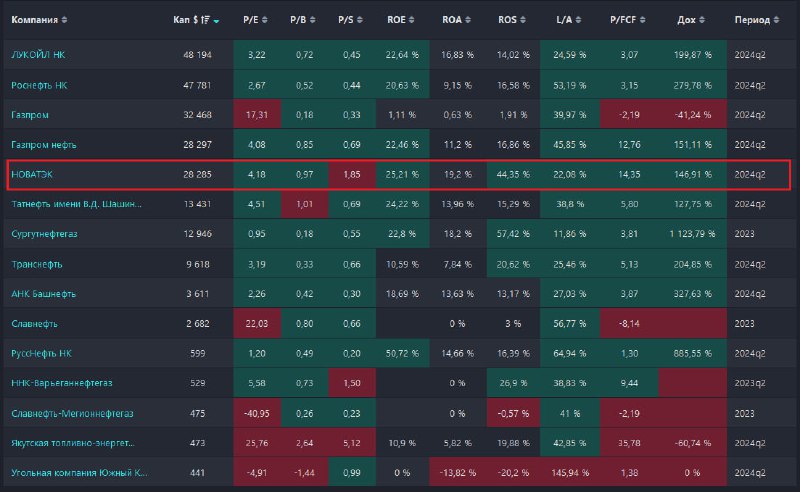Sort by P/B using its sort arrows
The width and height of the screenshot is (800, 492).
(312, 20)
